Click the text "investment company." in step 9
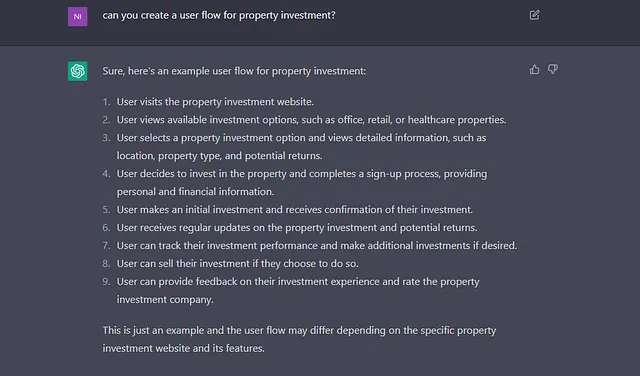Image resolution: width=640 pixels, height=376 pixels. (x=165, y=300)
